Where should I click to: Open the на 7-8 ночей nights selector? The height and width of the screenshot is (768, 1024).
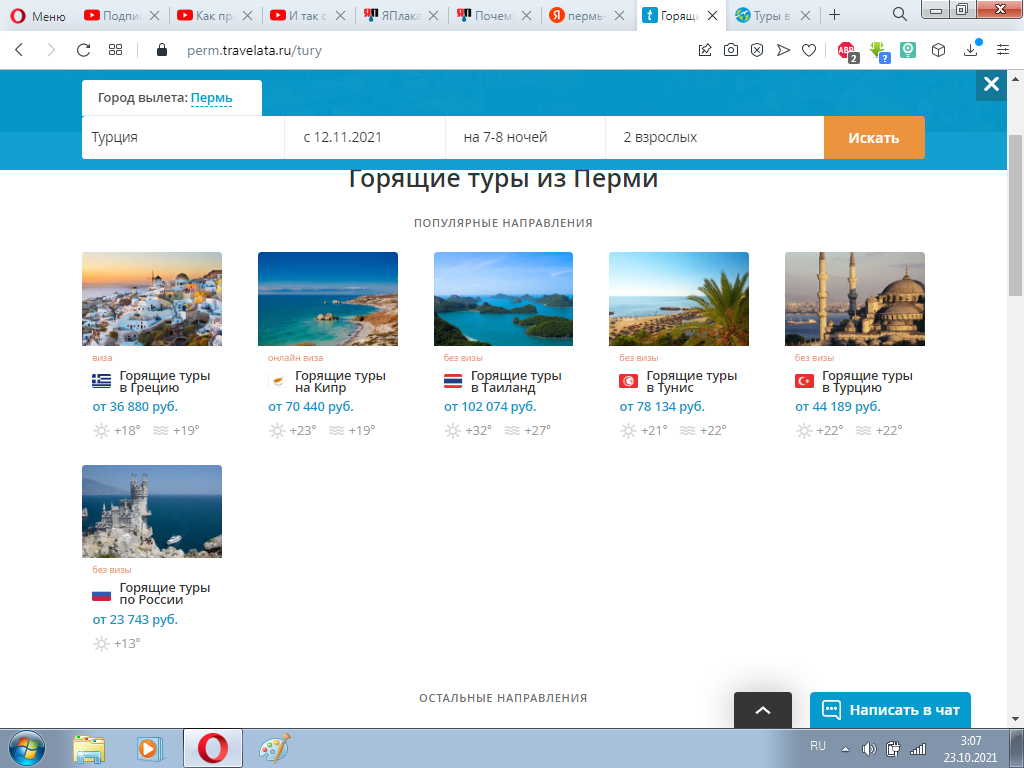[525, 137]
